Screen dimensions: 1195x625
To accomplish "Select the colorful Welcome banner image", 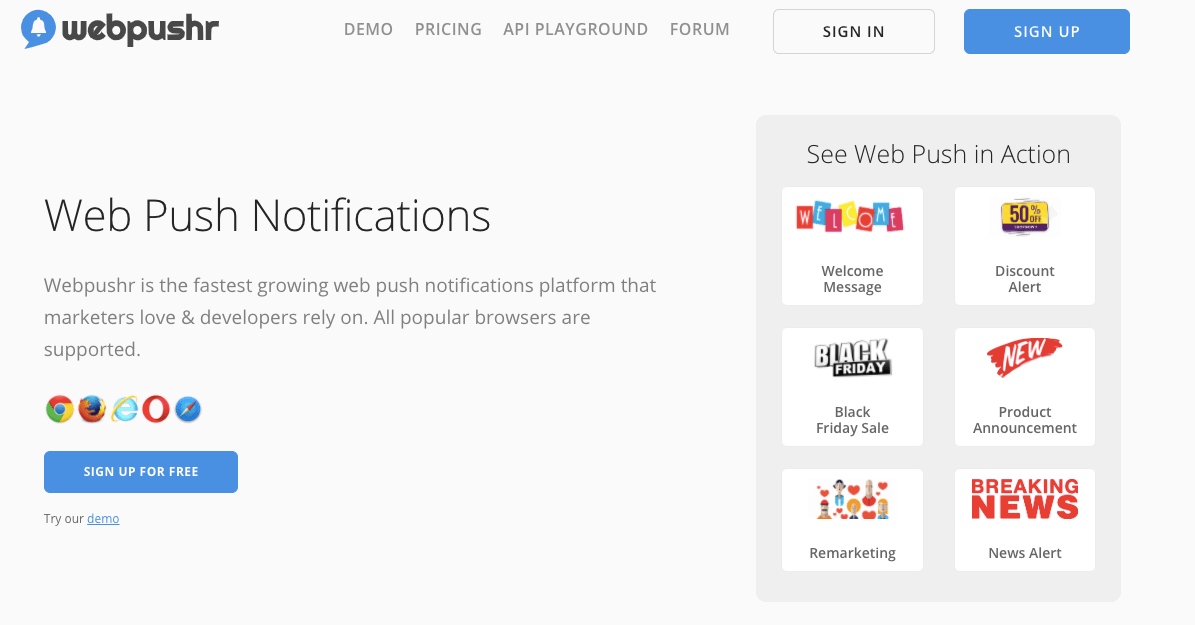I will click(850, 217).
